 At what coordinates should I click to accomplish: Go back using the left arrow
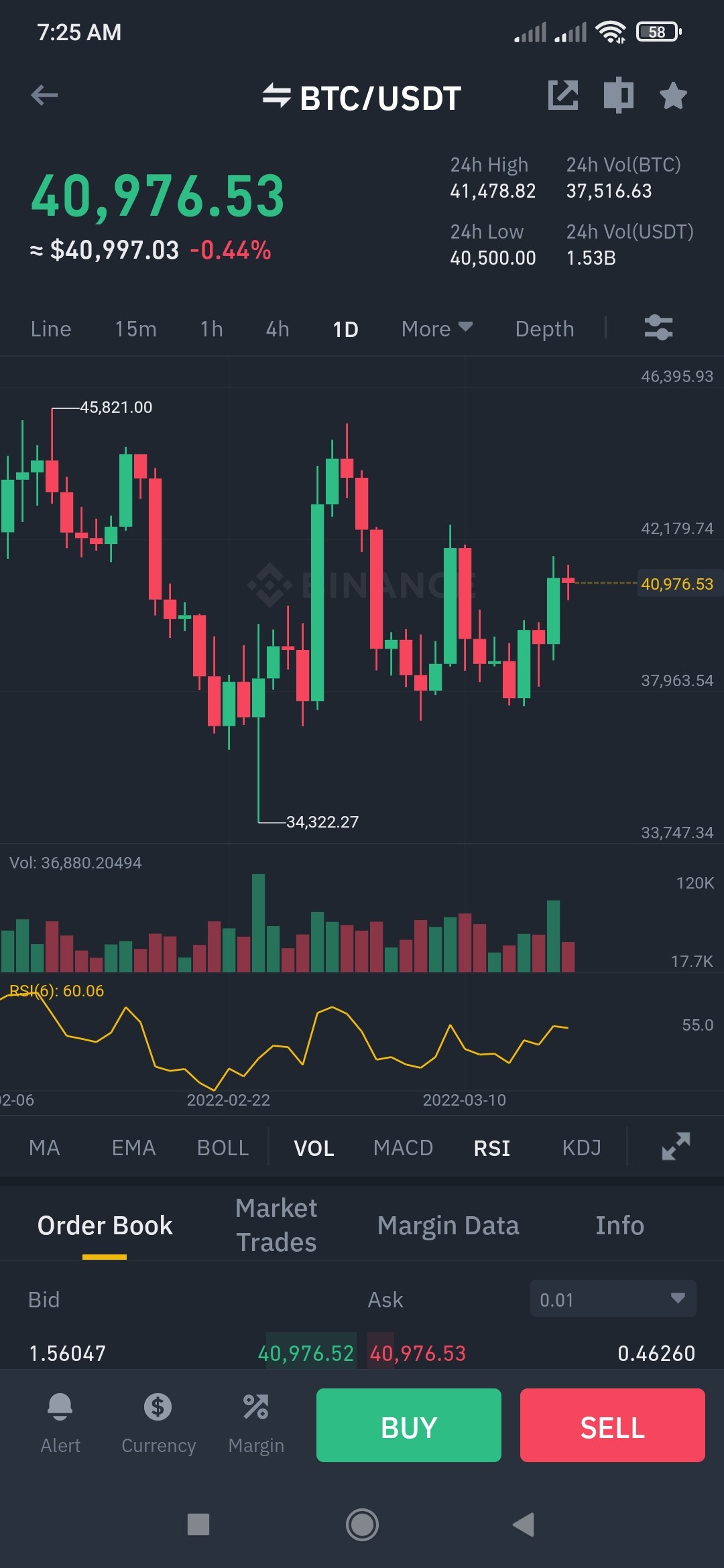click(44, 95)
